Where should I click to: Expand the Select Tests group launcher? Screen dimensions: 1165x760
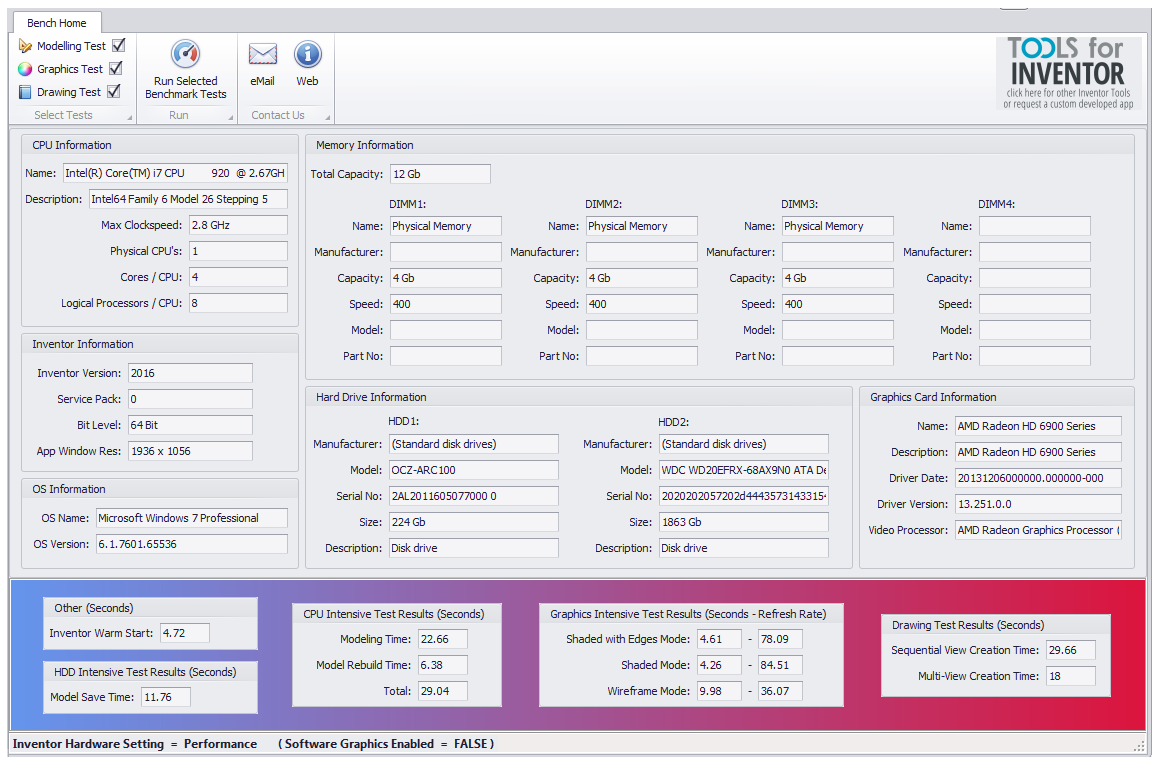click(x=129, y=117)
